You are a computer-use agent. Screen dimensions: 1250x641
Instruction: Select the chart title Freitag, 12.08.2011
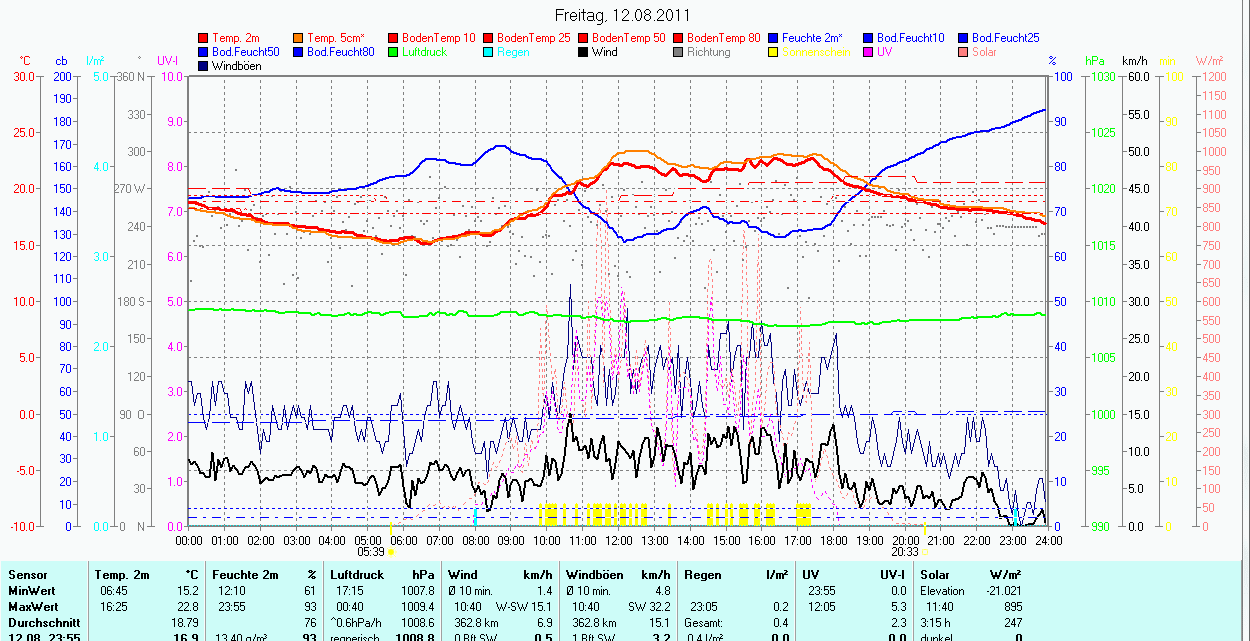point(622,16)
